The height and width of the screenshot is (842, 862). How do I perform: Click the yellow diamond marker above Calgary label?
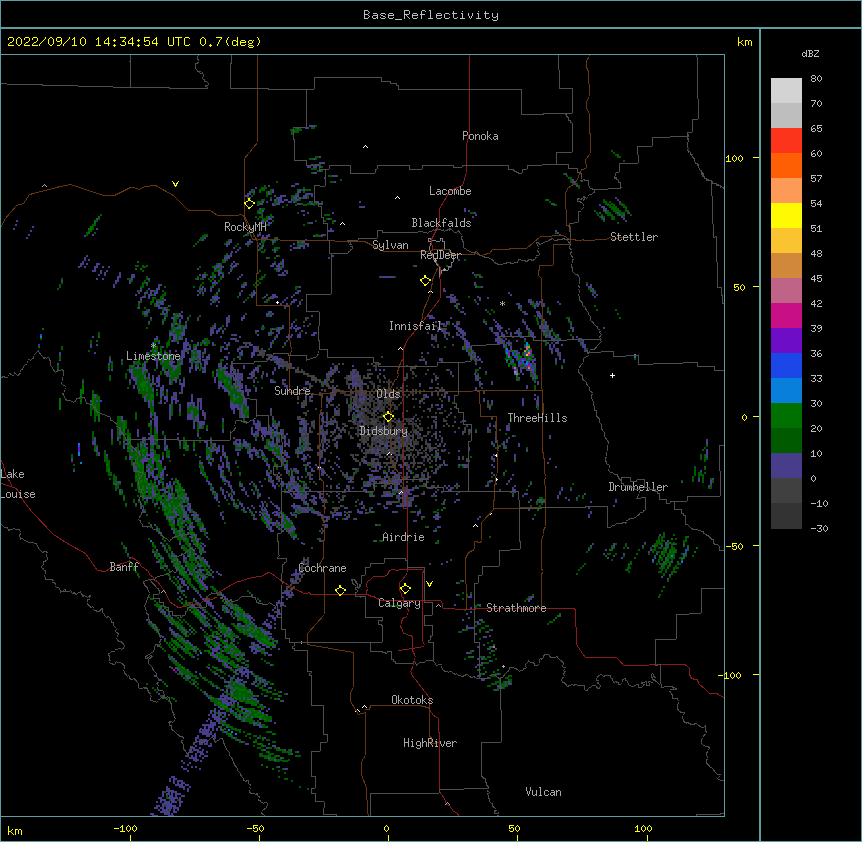coord(405,589)
